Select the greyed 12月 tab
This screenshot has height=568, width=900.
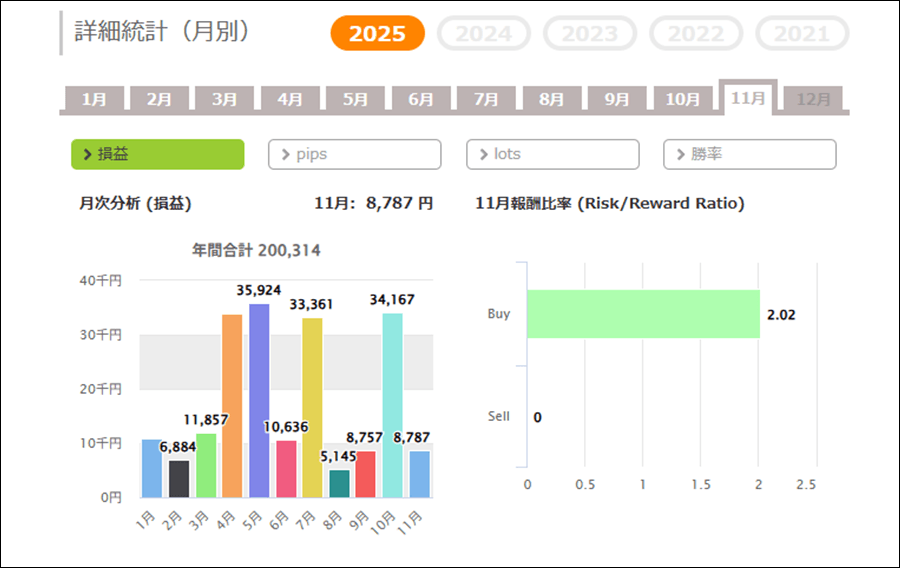pyautogui.click(x=813, y=99)
